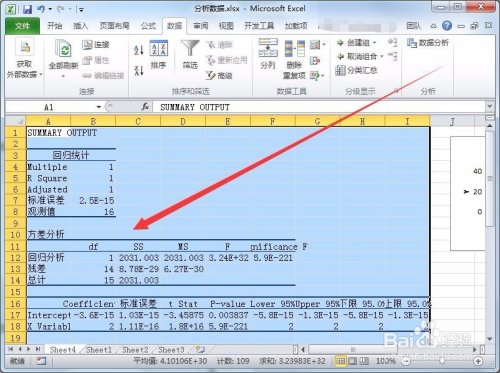
Task: Click the 分列 (Text to Columns) icon
Action: coord(268,48)
